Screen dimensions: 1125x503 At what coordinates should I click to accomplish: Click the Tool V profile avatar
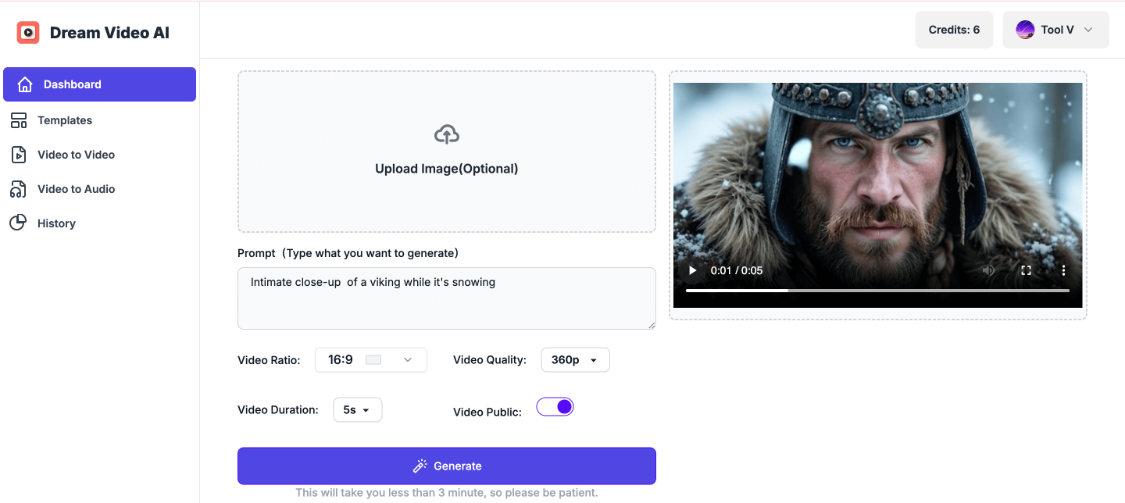pyautogui.click(x=1025, y=29)
